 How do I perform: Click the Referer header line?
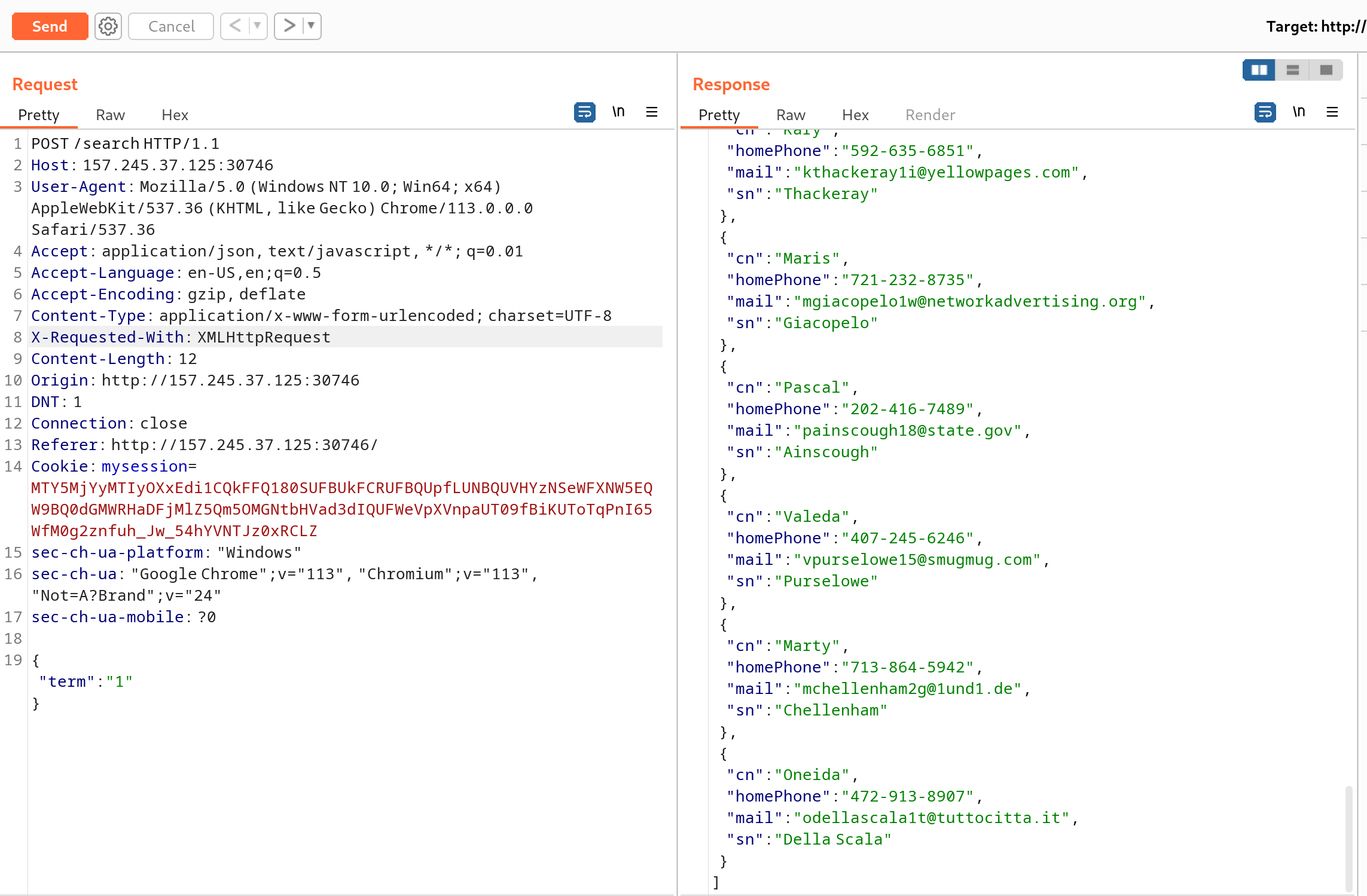[x=205, y=445]
